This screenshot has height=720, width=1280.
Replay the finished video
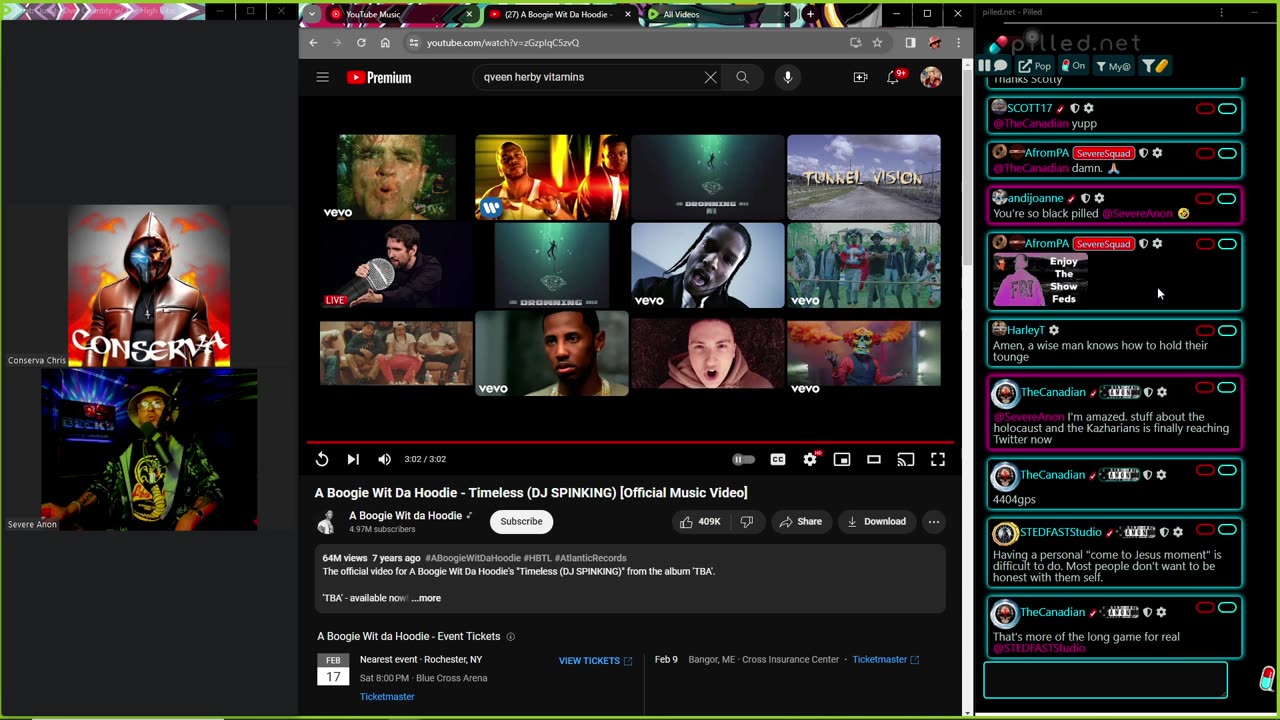pos(322,459)
